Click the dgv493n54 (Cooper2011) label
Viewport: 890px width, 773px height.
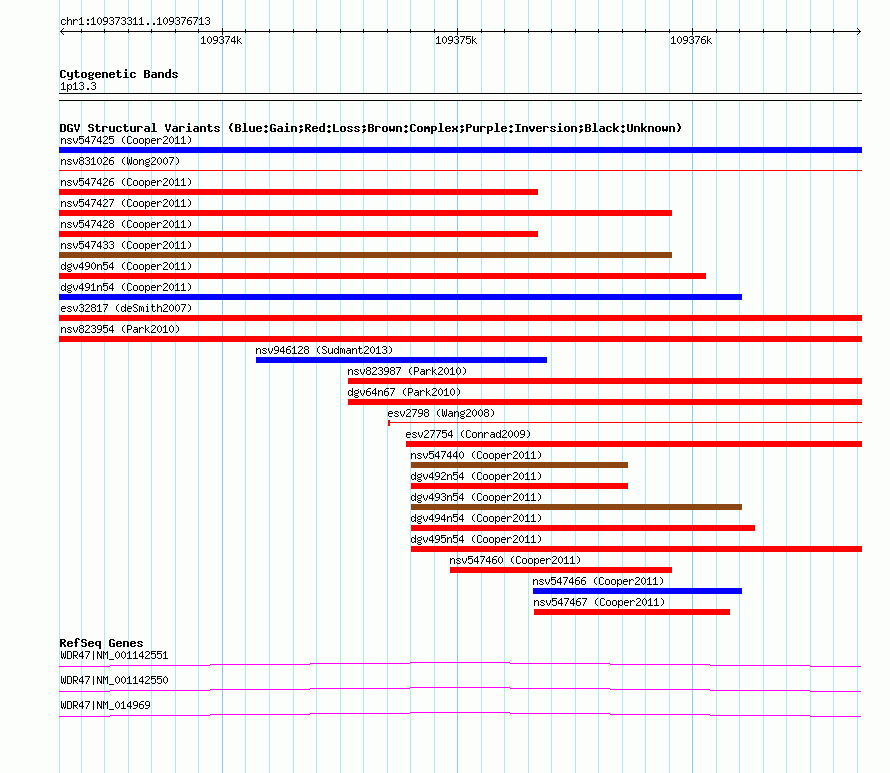(x=476, y=497)
